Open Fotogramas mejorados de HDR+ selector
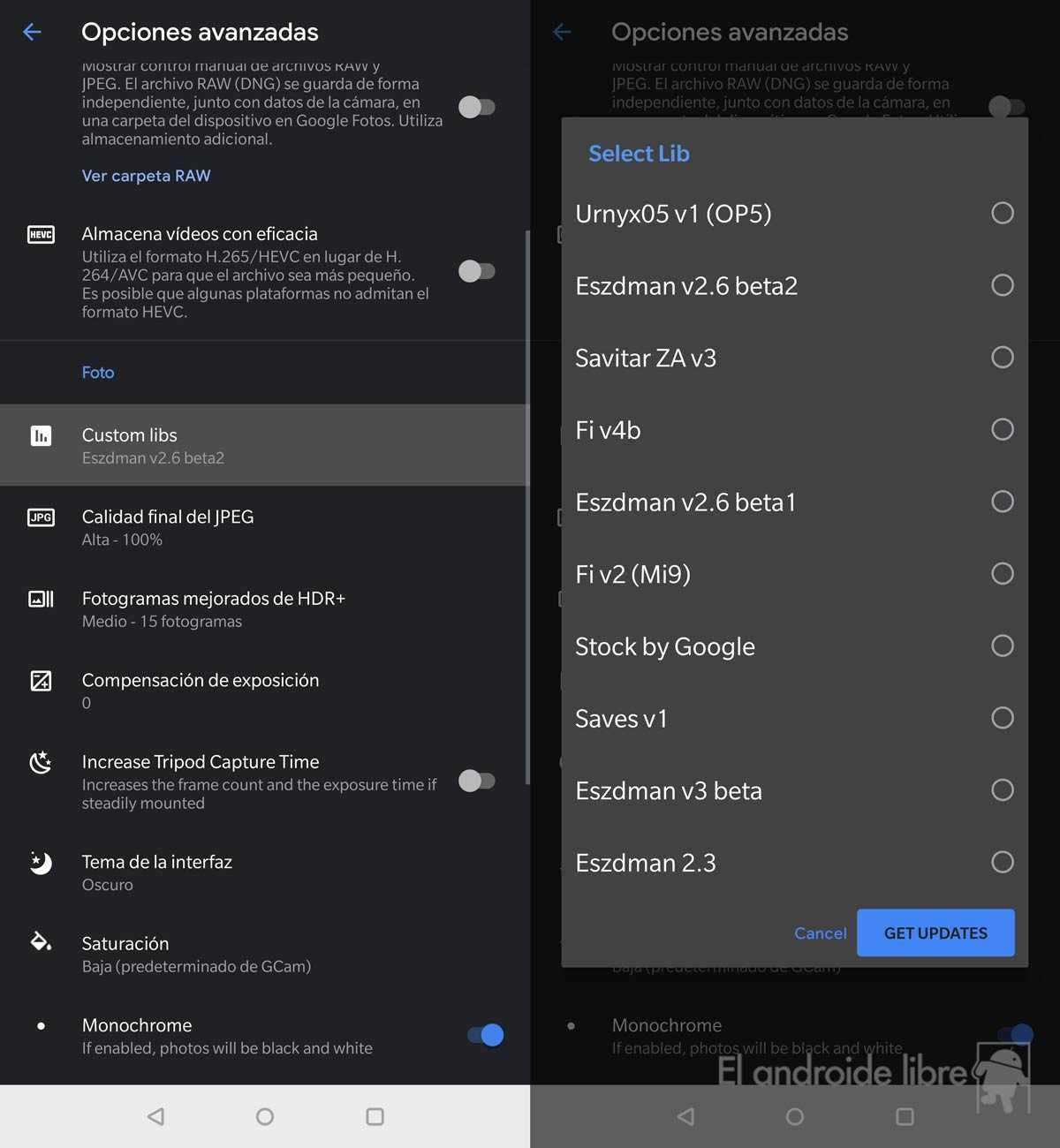1060x1148 pixels. [x=213, y=609]
